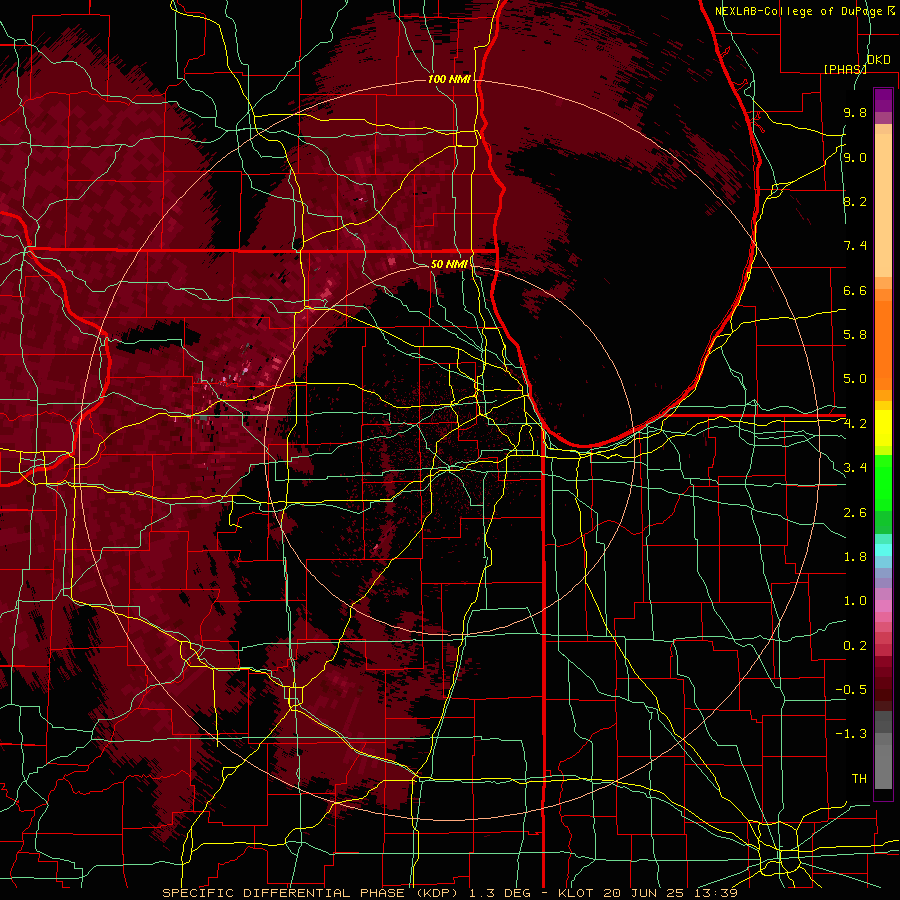Screen dimensions: 900x900
Task: Click the -1.3 legend value
Action: pos(851,734)
